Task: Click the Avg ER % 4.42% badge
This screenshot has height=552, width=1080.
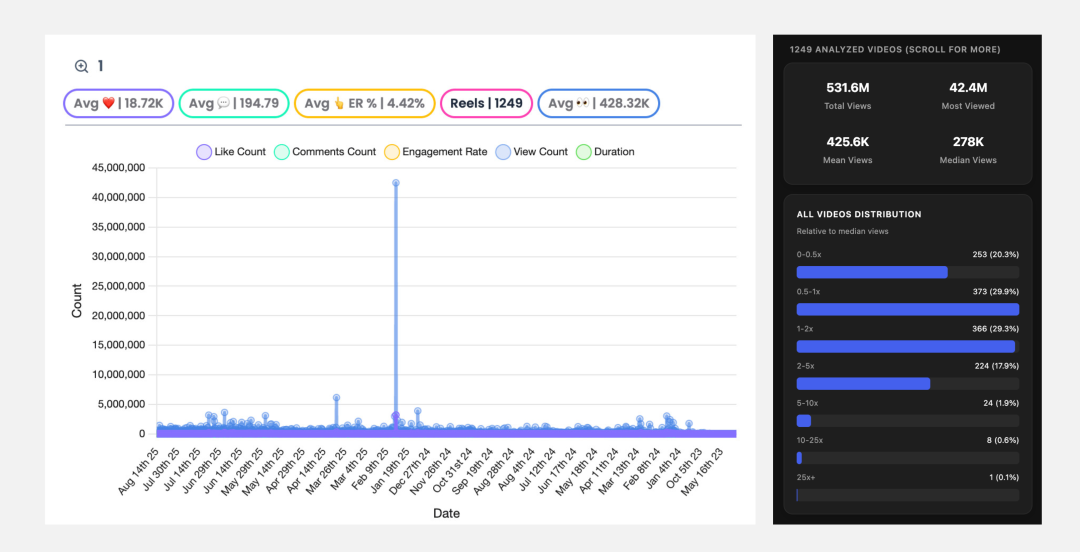Action: (365, 103)
